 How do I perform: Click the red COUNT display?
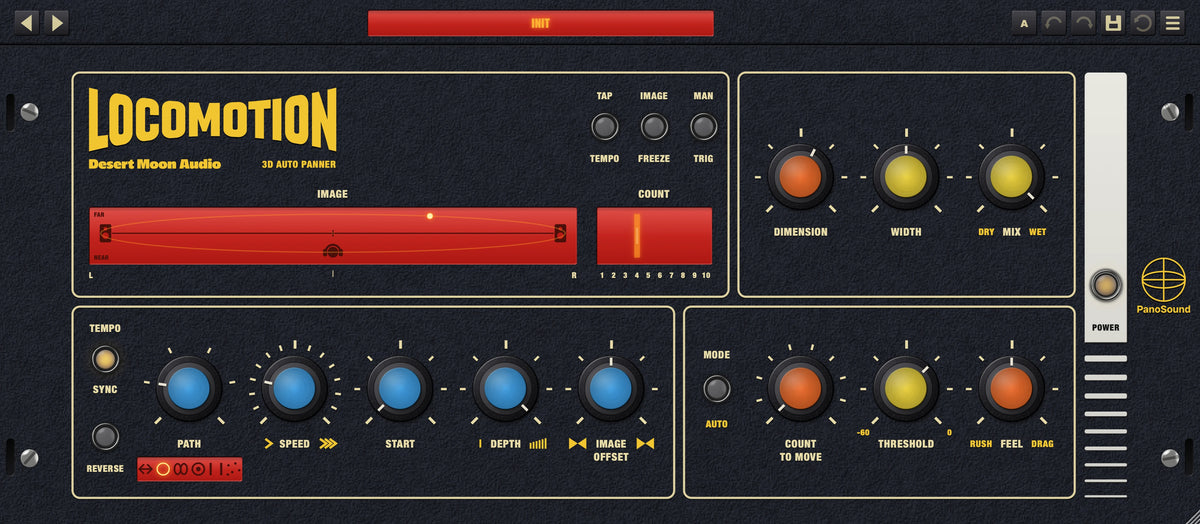(x=654, y=236)
